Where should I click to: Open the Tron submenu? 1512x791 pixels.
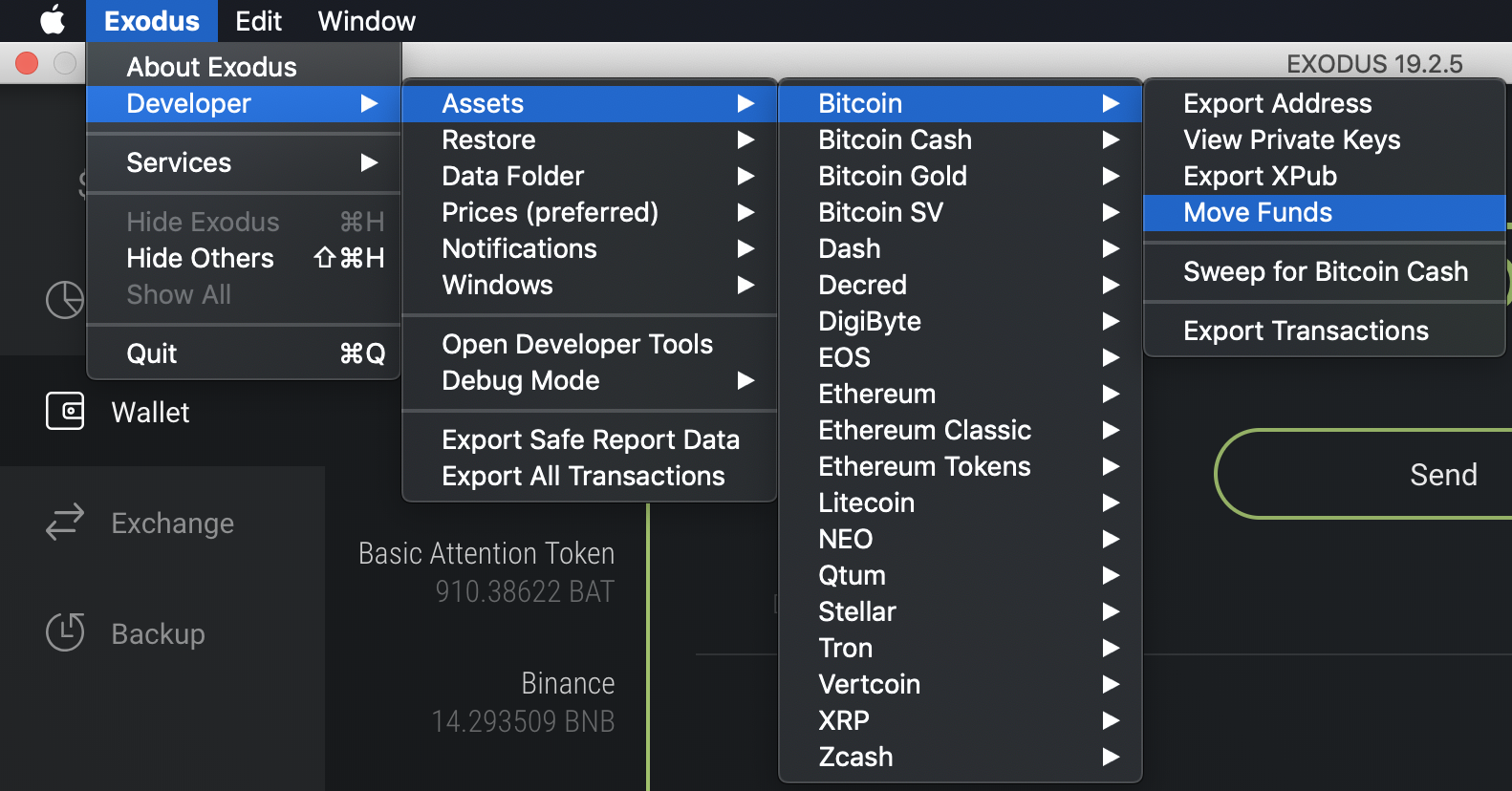(961, 648)
